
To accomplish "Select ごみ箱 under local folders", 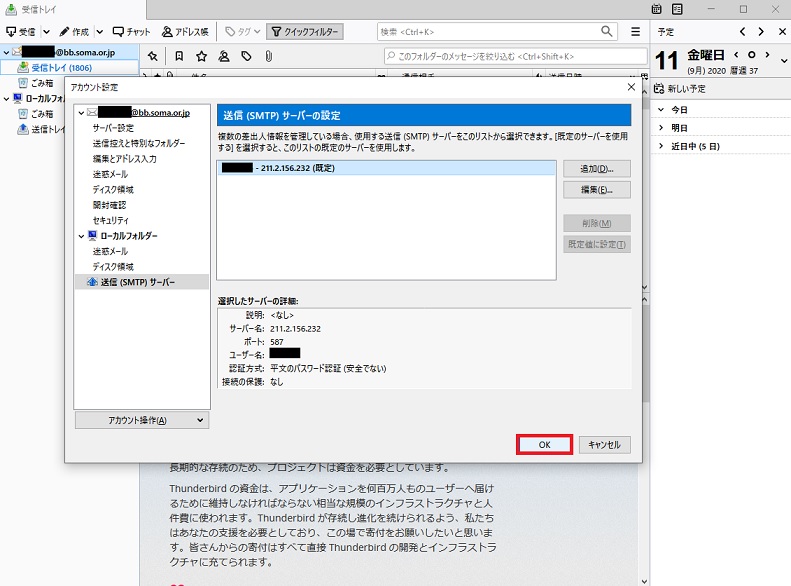I will (42, 114).
